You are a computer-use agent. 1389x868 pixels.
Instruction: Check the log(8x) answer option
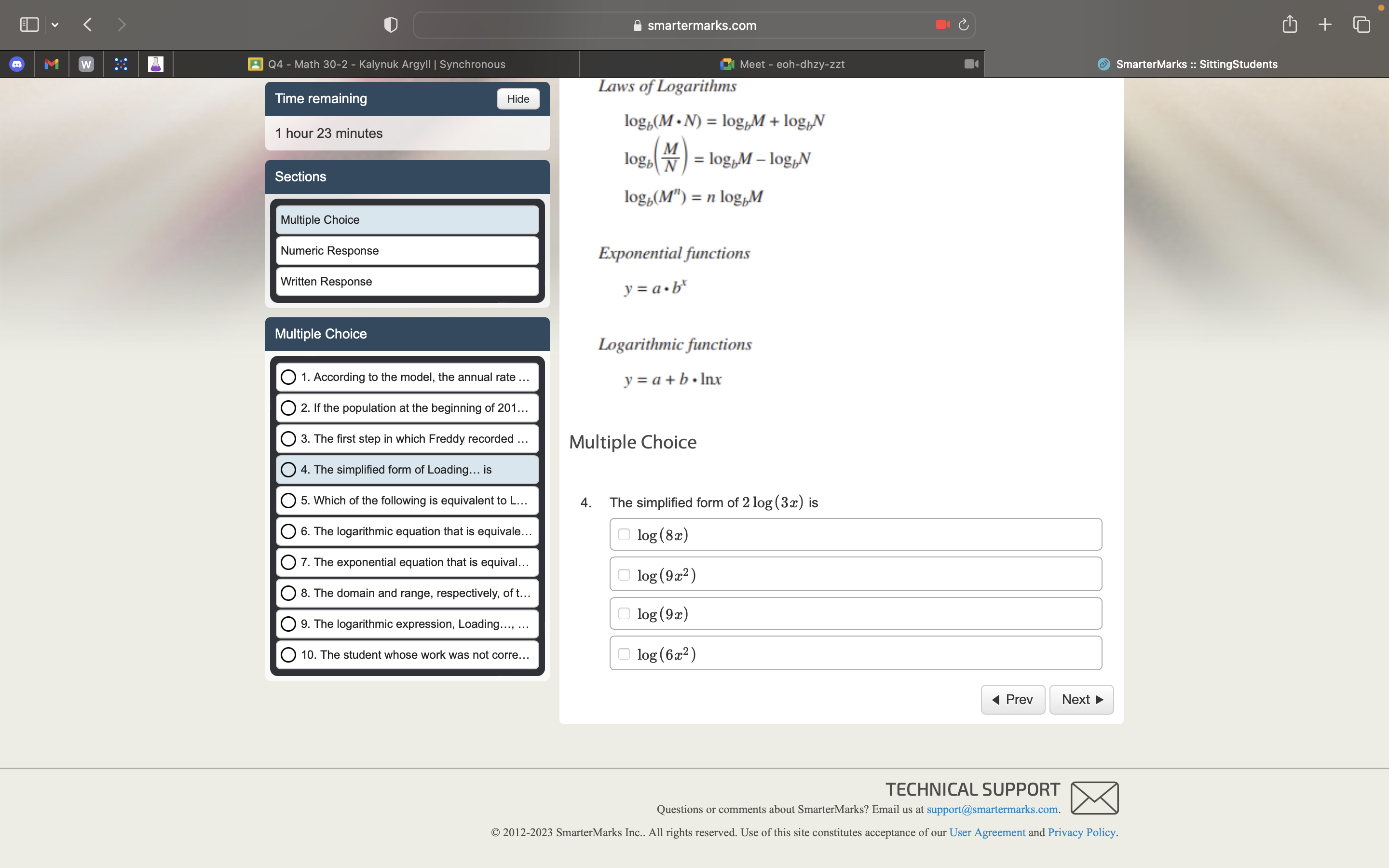[625, 533]
